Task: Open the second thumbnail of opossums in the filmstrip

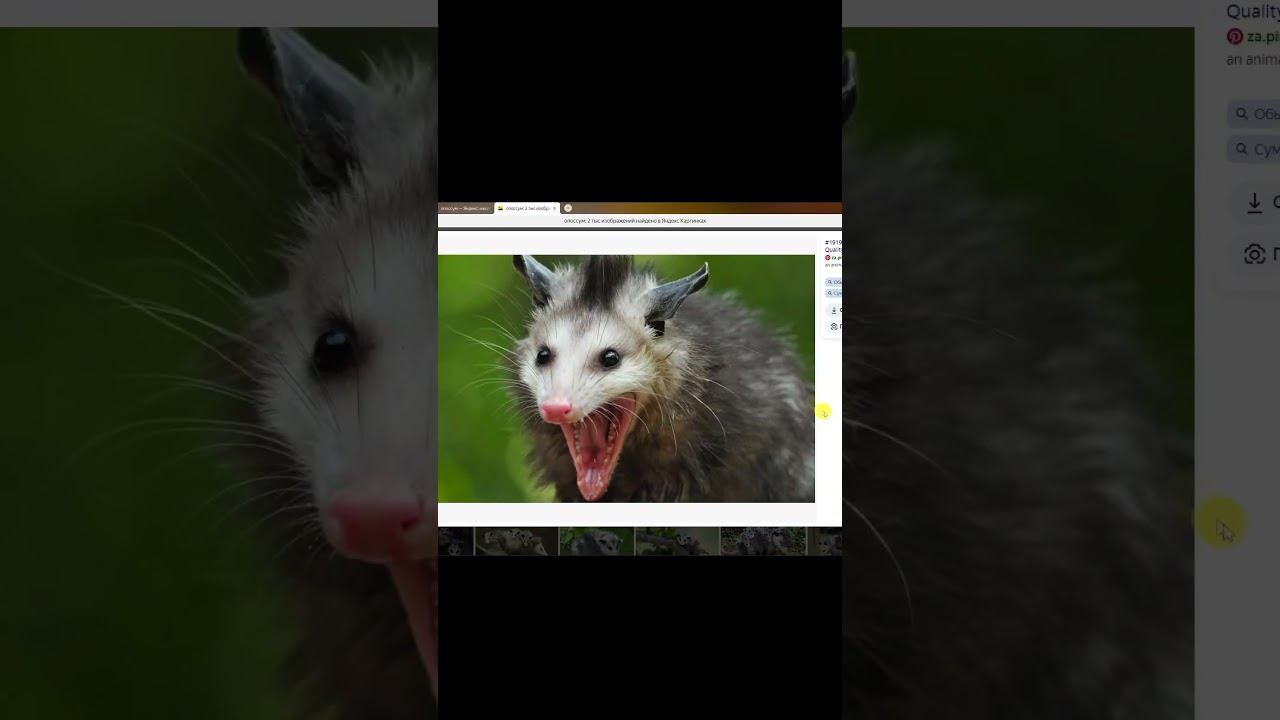Action: point(515,541)
